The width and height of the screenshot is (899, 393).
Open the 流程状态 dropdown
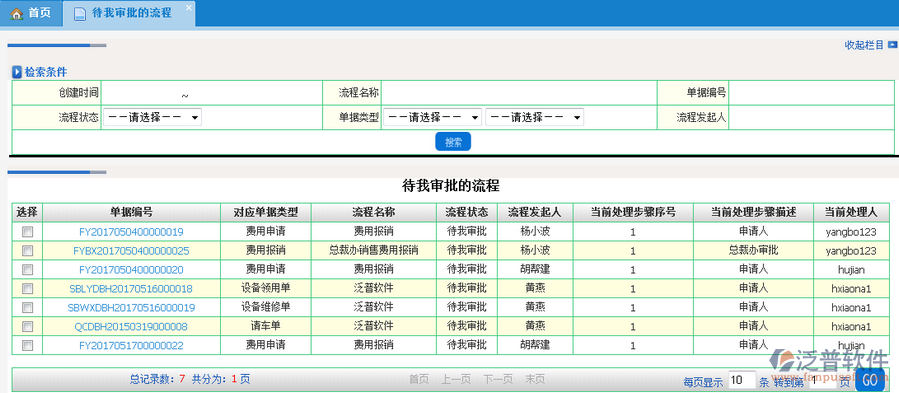click(152, 118)
